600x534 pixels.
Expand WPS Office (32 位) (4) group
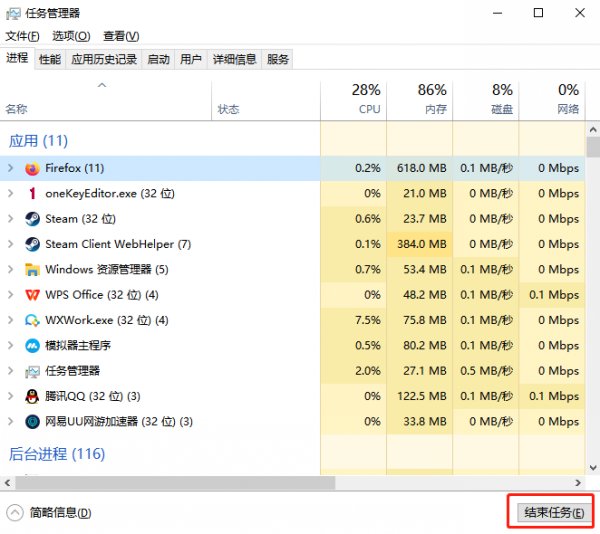11,295
